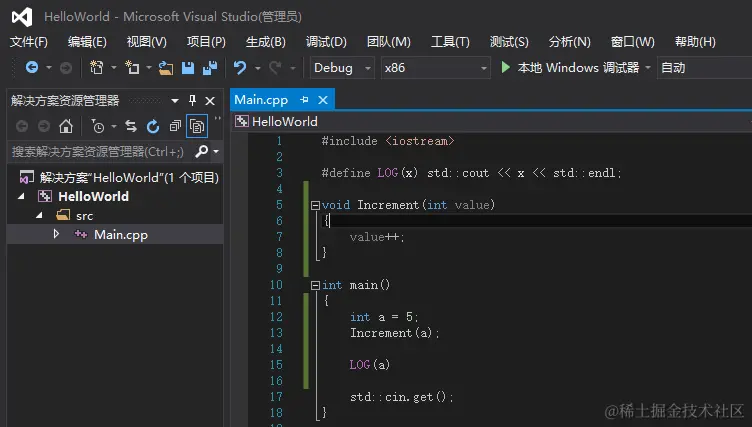
Task: Open the 调试(D) menu
Action: (x=326, y=42)
